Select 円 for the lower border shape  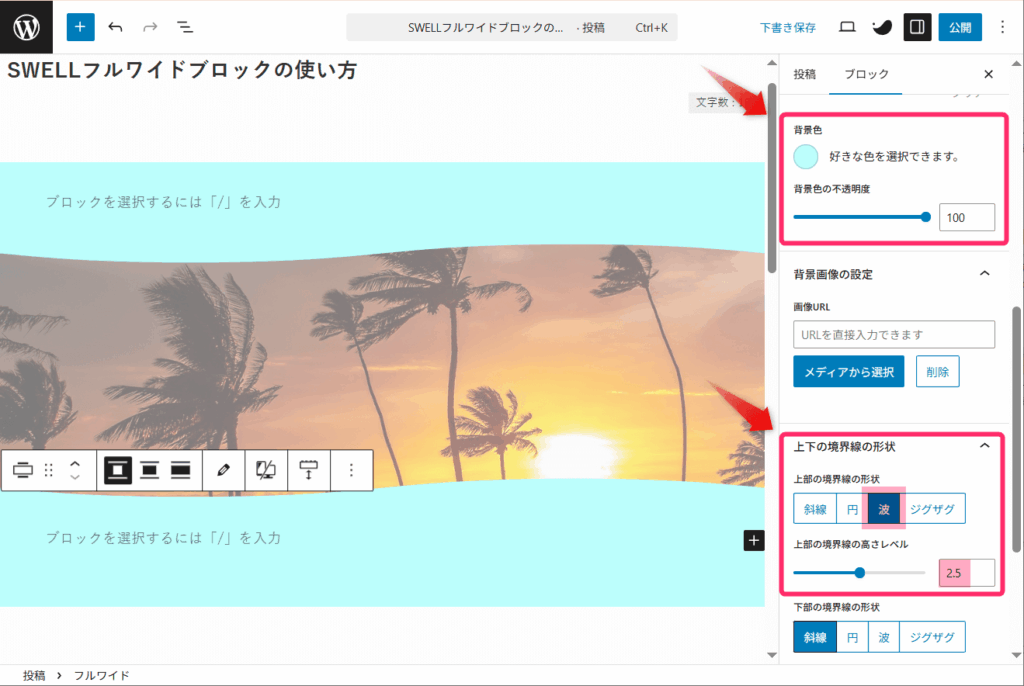point(852,637)
